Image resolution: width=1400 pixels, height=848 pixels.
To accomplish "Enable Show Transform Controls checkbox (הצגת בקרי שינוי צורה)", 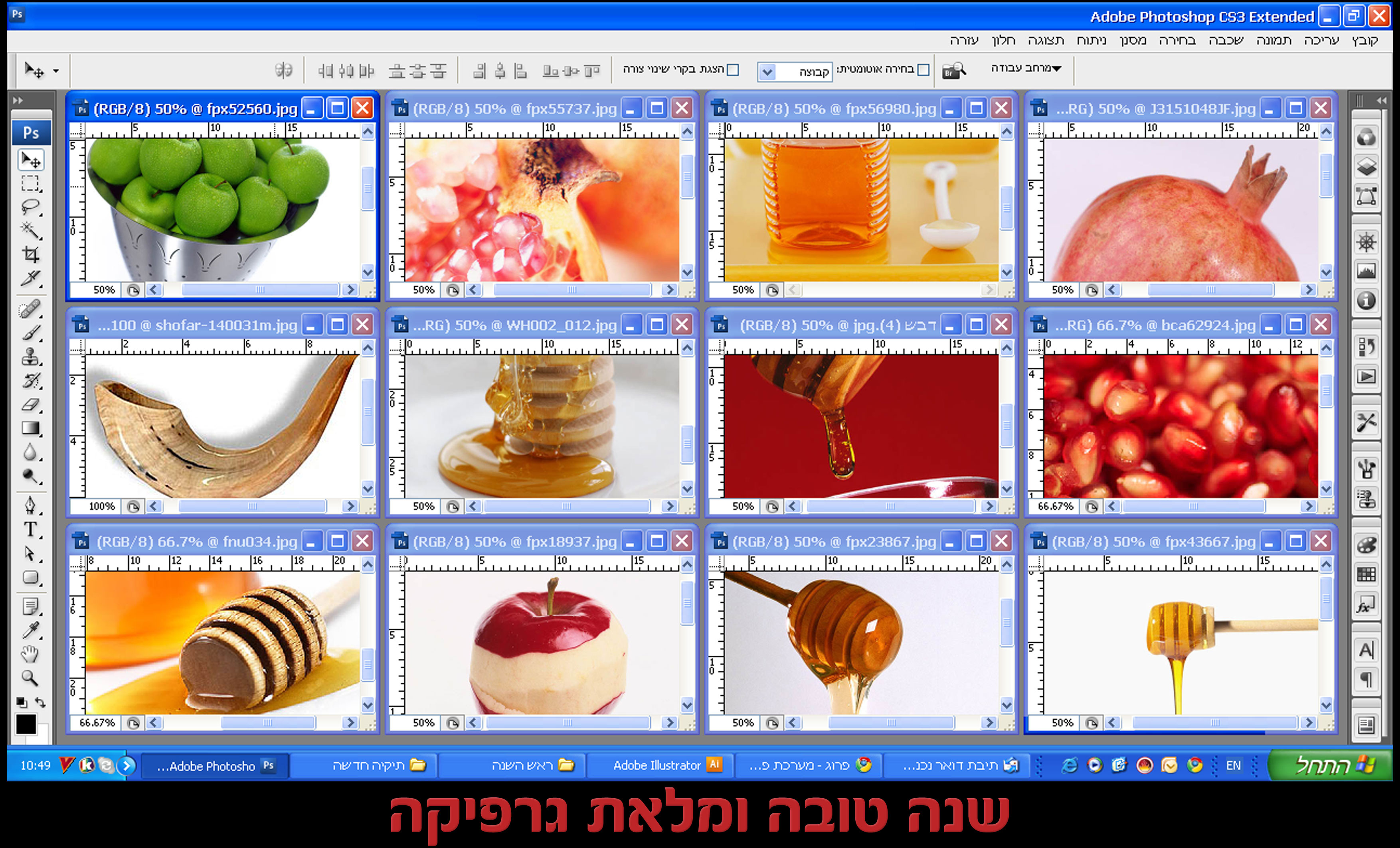I will tap(733, 70).
